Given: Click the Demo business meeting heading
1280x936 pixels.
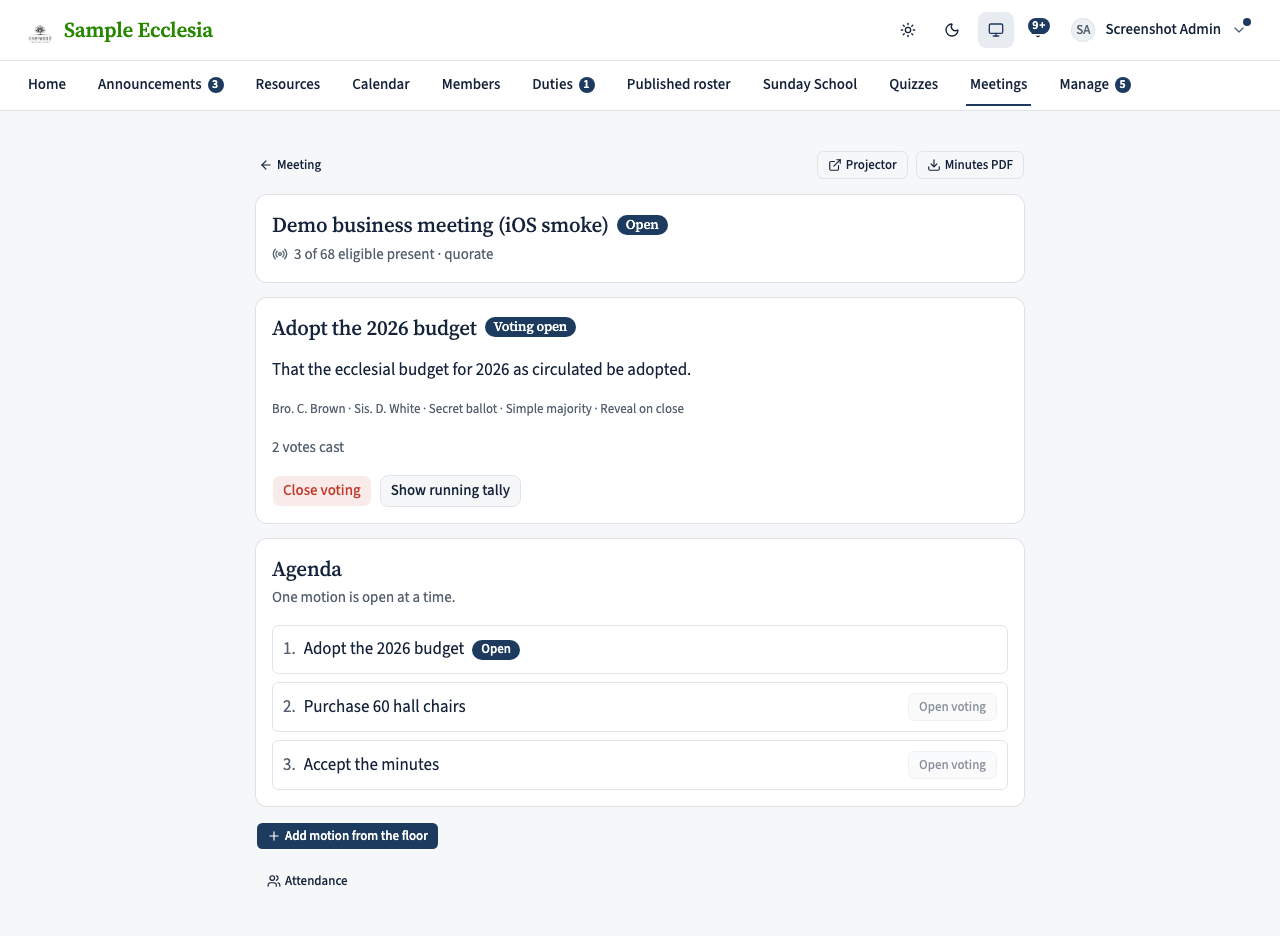Looking at the screenshot, I should 440,225.
